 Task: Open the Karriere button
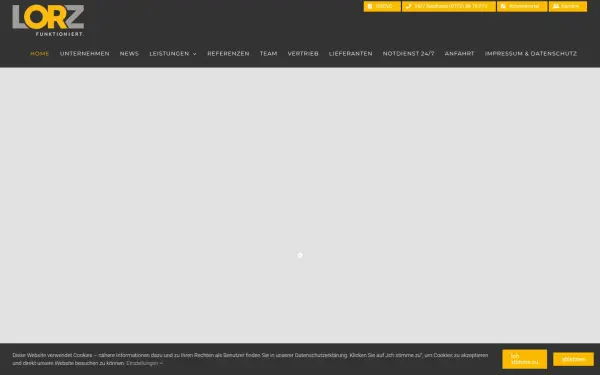[x=567, y=7]
